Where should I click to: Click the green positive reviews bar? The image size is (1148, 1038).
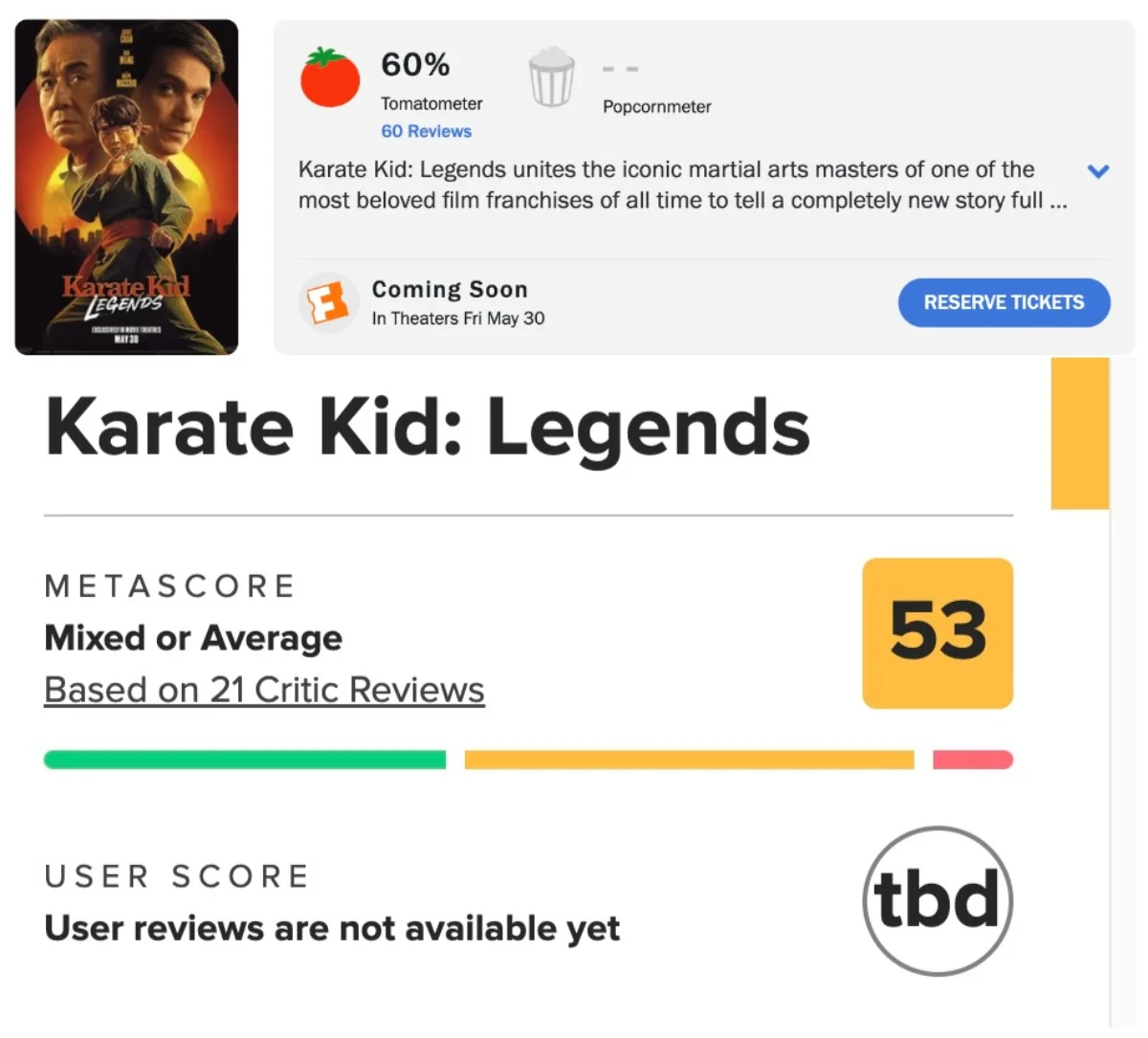point(245,760)
